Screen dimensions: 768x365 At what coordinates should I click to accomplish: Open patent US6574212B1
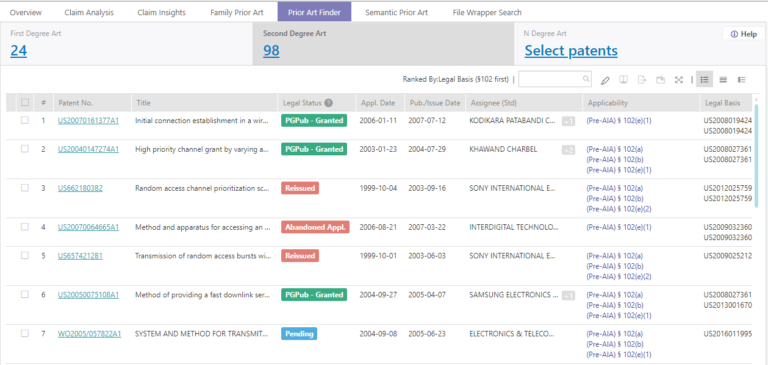click(x=80, y=256)
